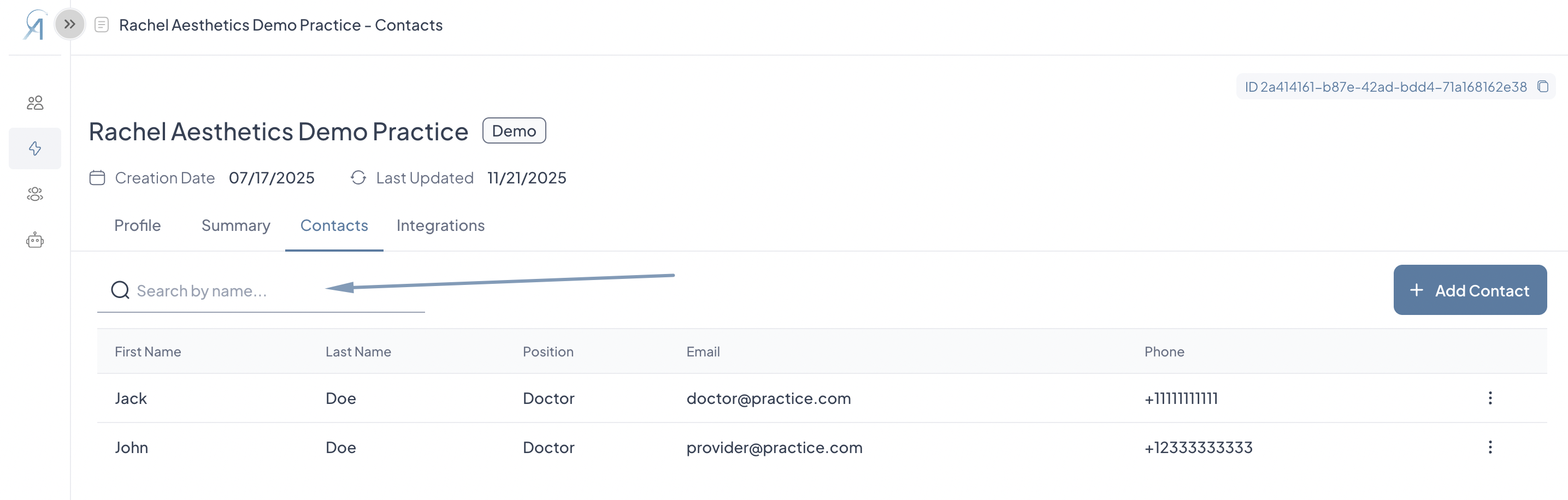1568x500 pixels.
Task: Open the Integrations tab
Action: (440, 225)
